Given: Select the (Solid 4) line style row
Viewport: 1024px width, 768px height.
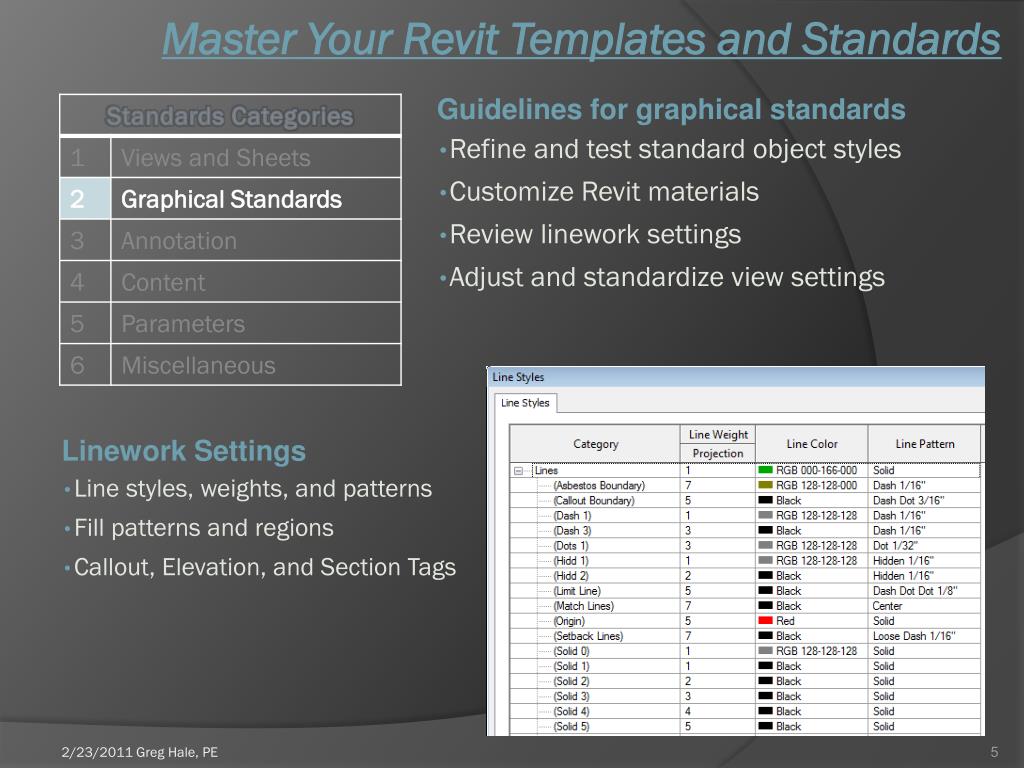Looking at the screenshot, I should point(745,711).
